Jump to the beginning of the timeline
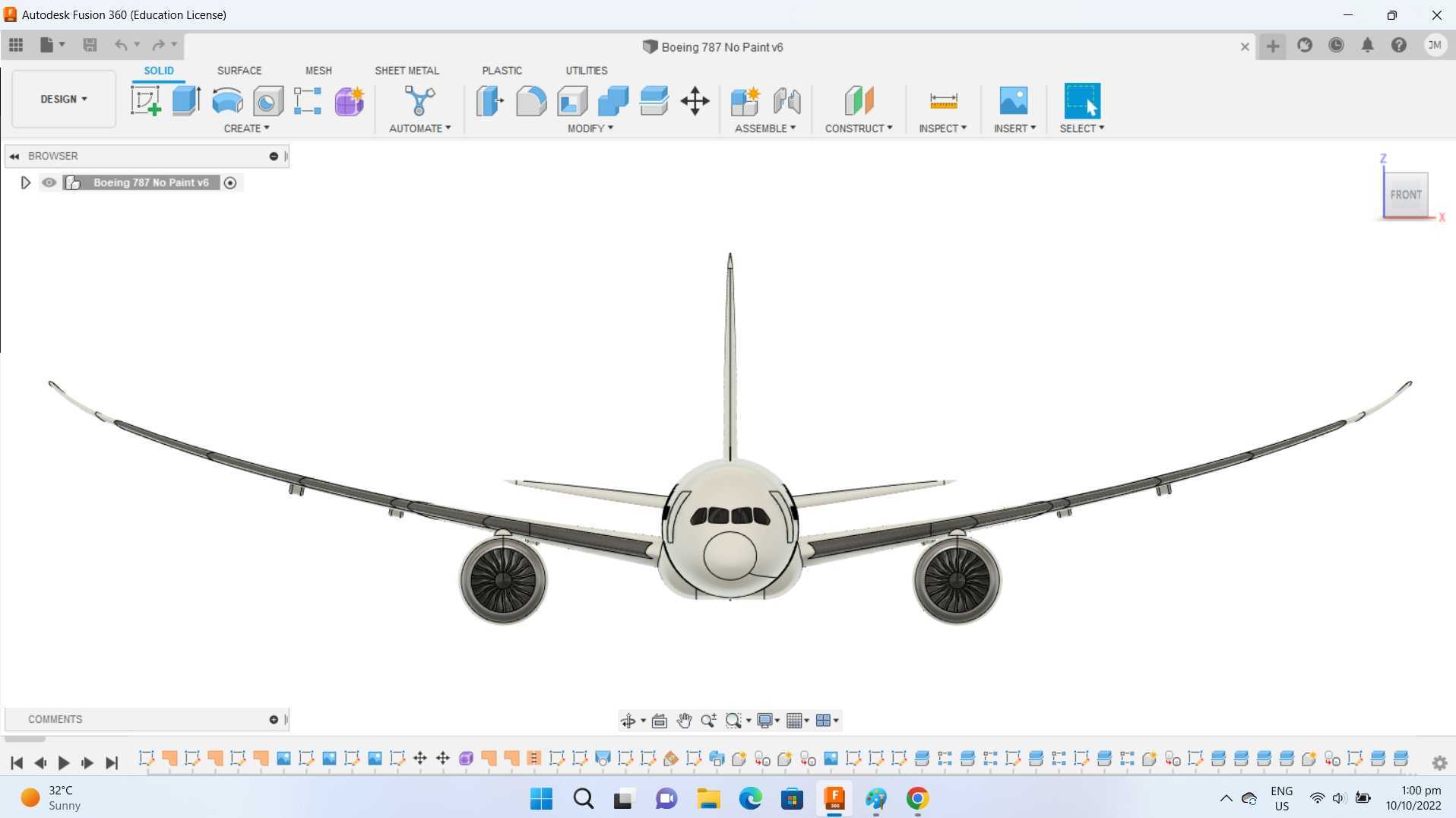The height and width of the screenshot is (818, 1456). coord(17,763)
